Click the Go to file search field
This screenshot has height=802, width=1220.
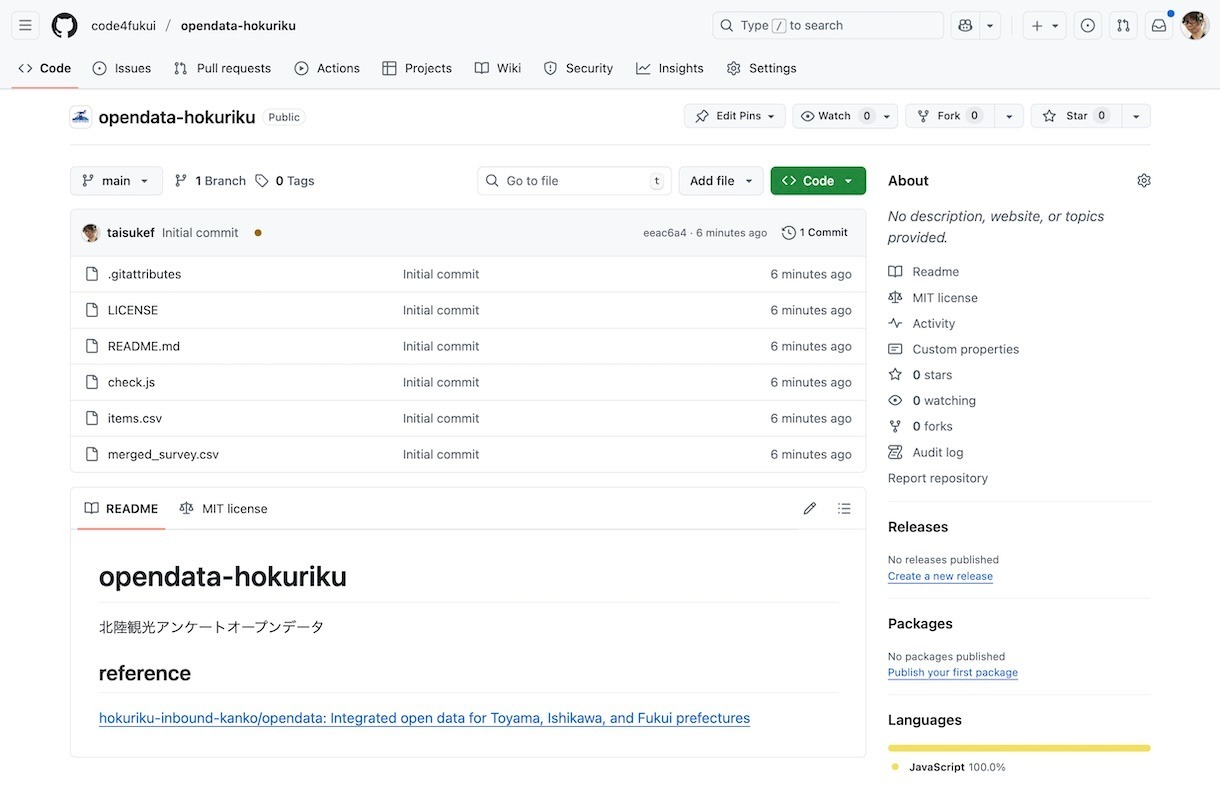point(574,181)
